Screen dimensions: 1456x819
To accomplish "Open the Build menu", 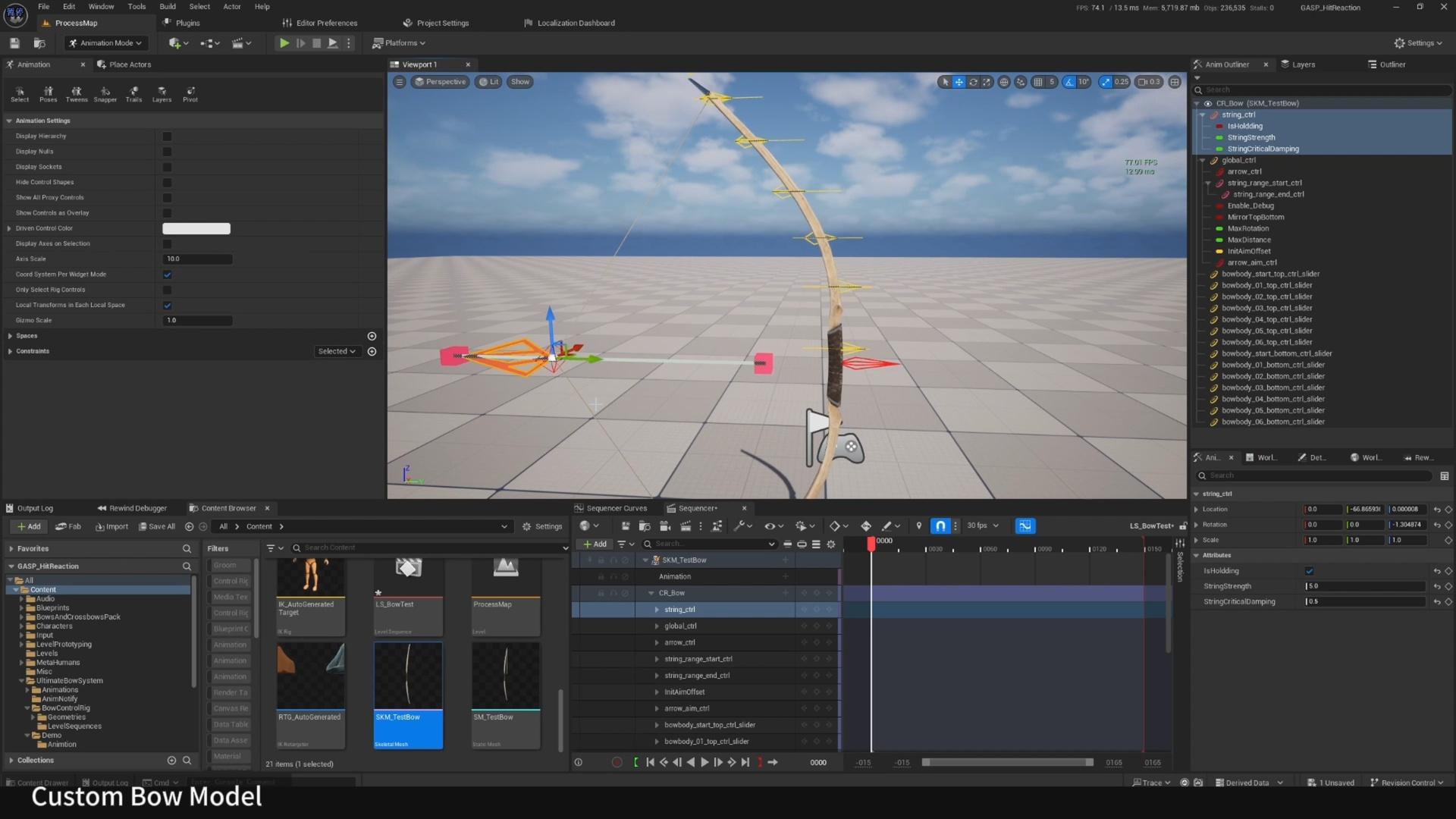I will (168, 6).
